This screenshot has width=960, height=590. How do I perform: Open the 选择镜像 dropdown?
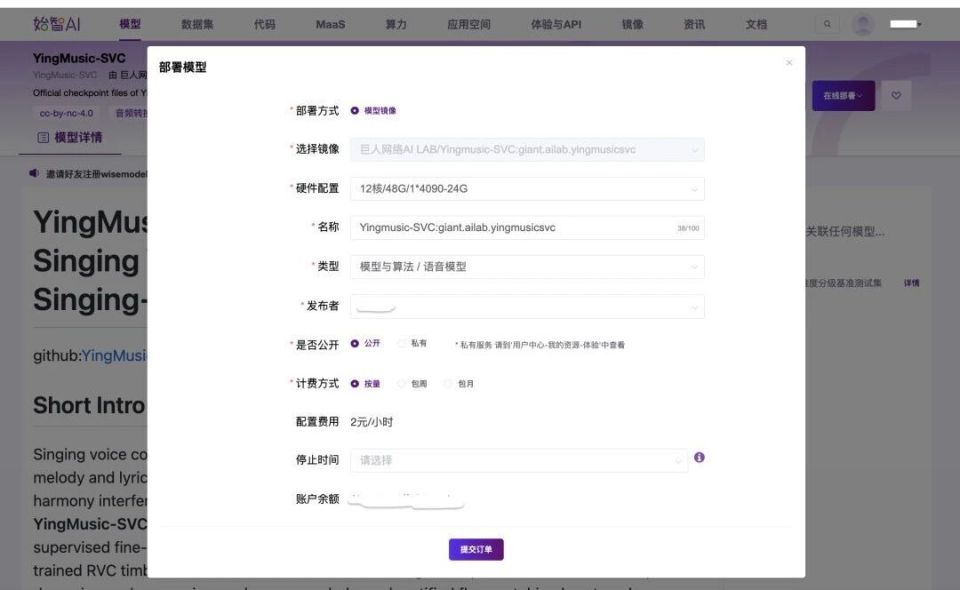click(x=527, y=149)
